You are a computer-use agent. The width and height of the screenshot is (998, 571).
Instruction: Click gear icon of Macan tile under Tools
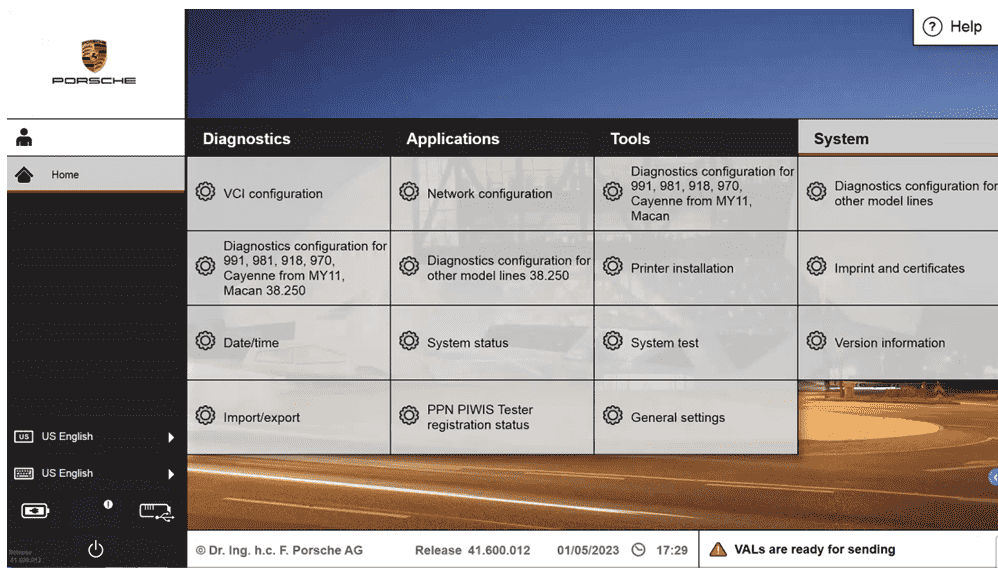[x=612, y=192]
